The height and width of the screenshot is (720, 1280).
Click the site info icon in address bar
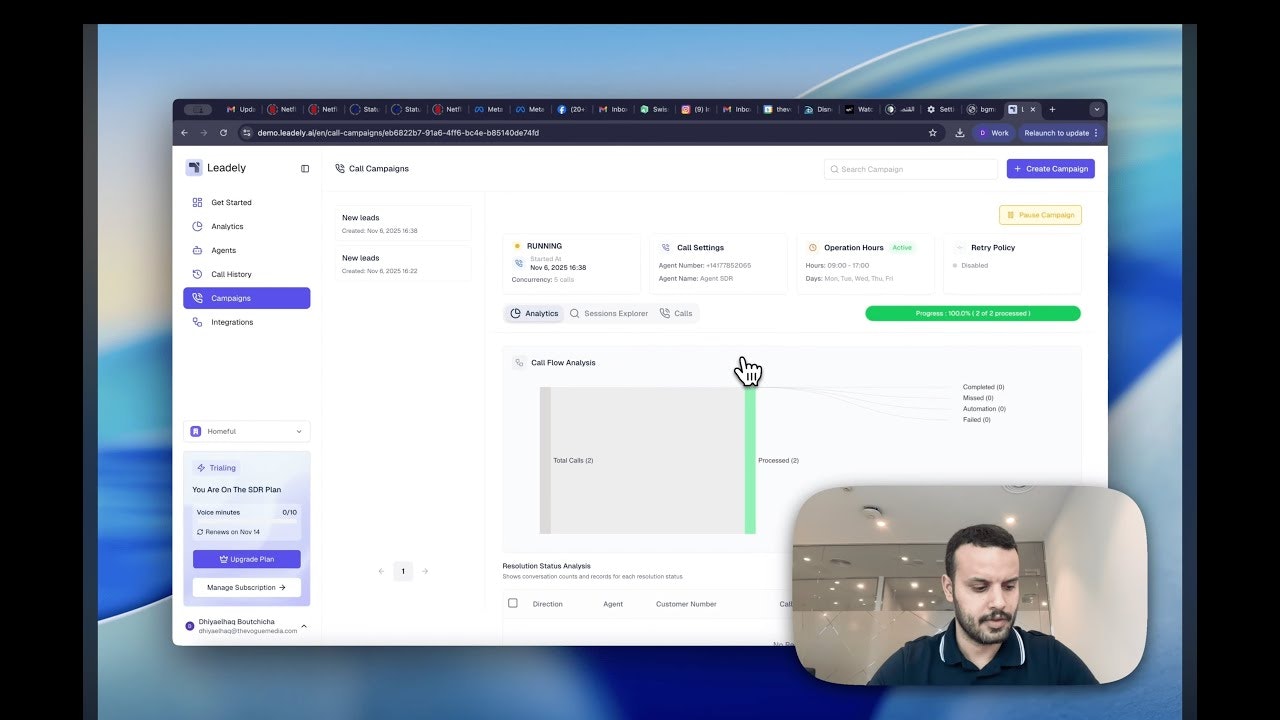coord(247,133)
